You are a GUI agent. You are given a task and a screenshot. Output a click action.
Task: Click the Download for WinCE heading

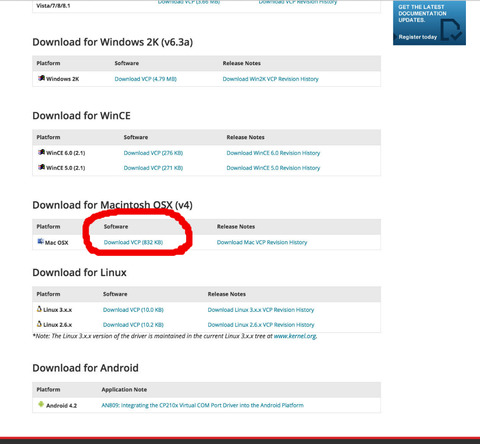click(x=82, y=116)
